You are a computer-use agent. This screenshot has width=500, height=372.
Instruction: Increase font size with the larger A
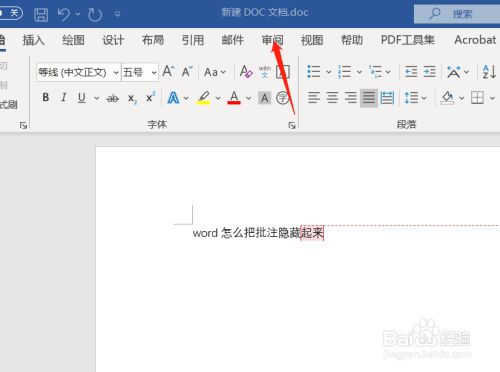[168, 71]
